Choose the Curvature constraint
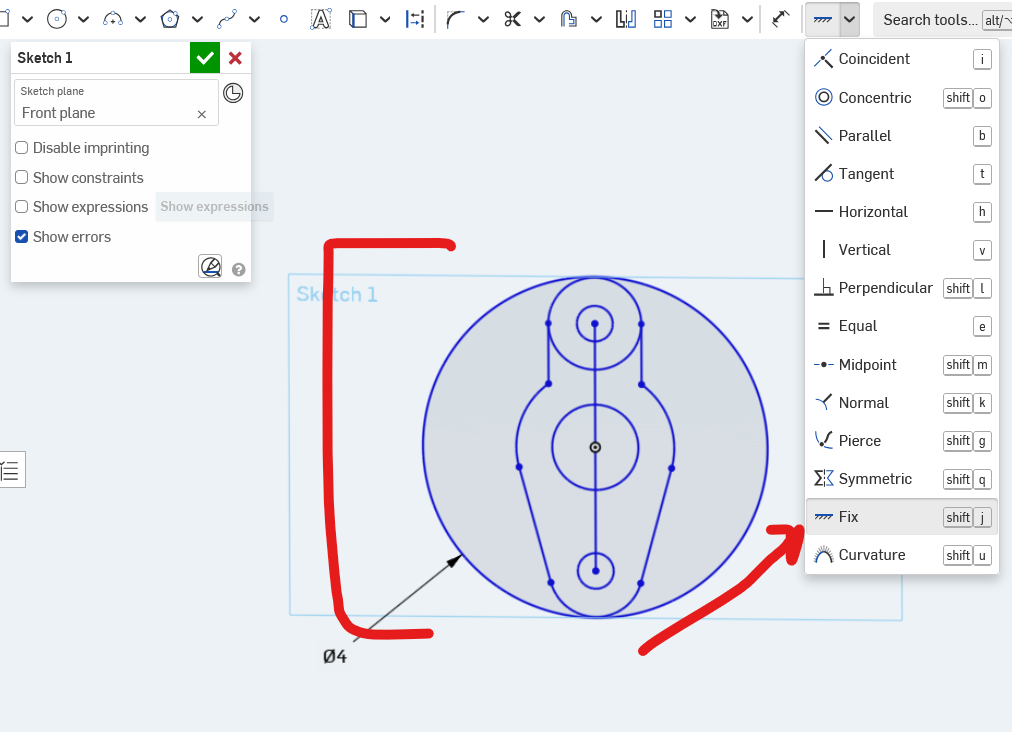1012x732 pixels. click(902, 555)
